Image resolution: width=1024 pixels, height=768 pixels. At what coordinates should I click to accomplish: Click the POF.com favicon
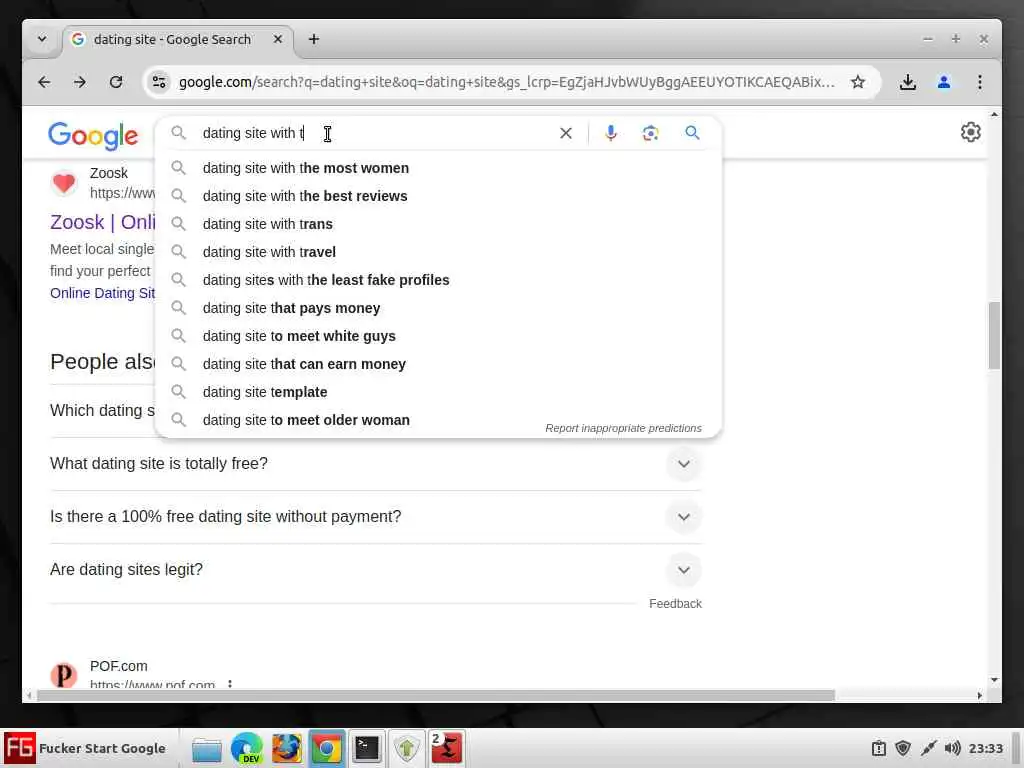click(64, 675)
